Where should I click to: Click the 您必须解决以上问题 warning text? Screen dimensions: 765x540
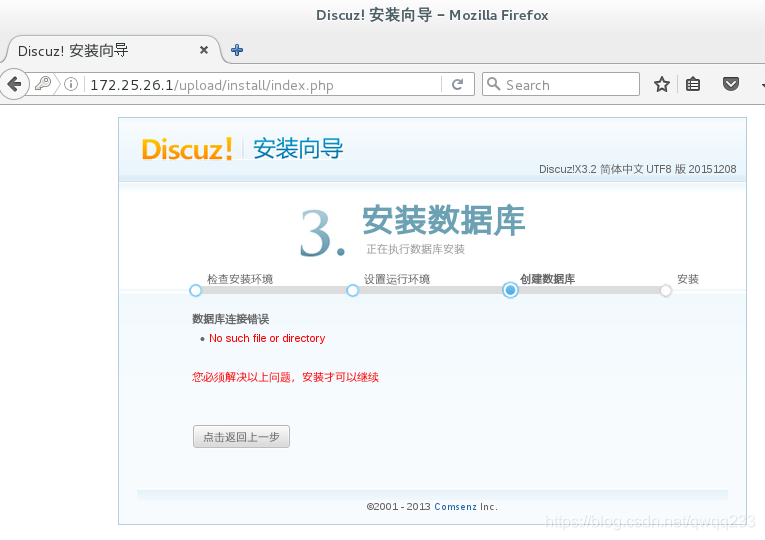pyautogui.click(x=285, y=377)
